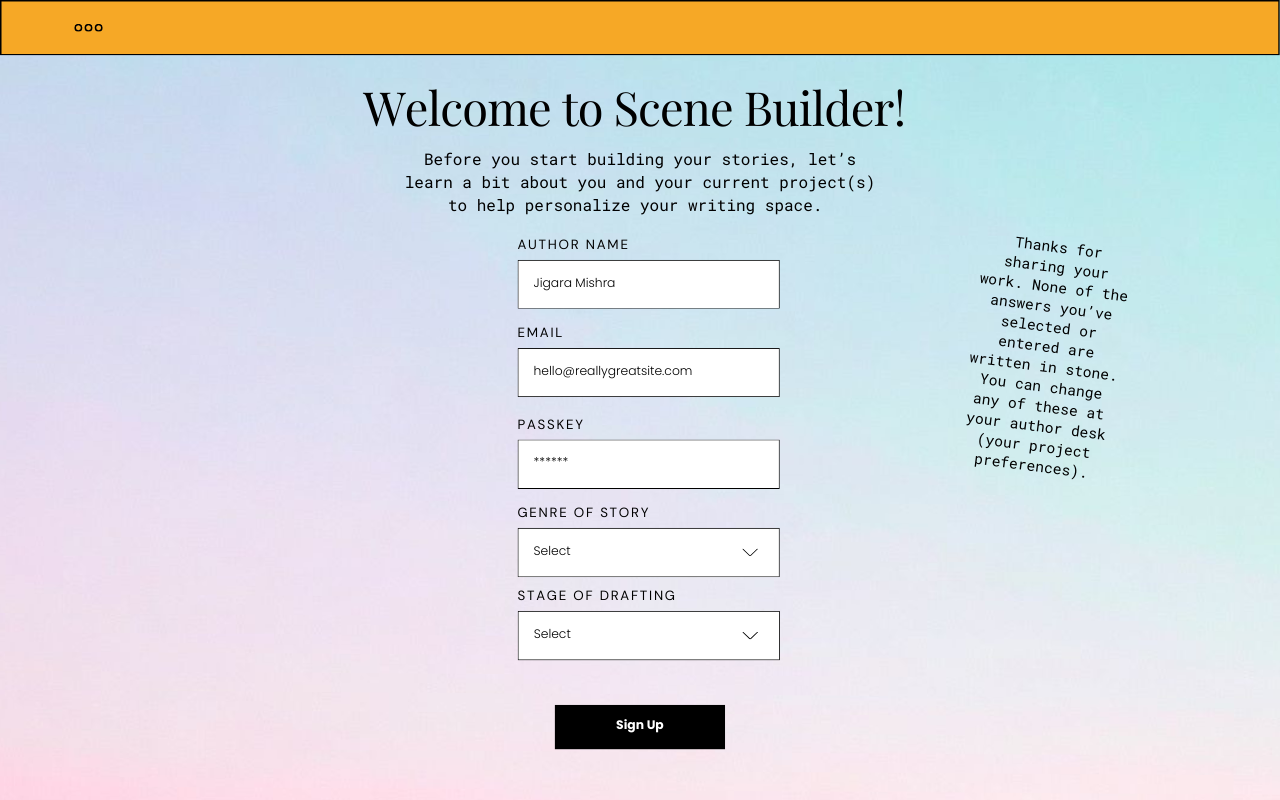Click the AUTHOR NAME label
Viewport: 1280px width, 800px height.
(x=573, y=245)
